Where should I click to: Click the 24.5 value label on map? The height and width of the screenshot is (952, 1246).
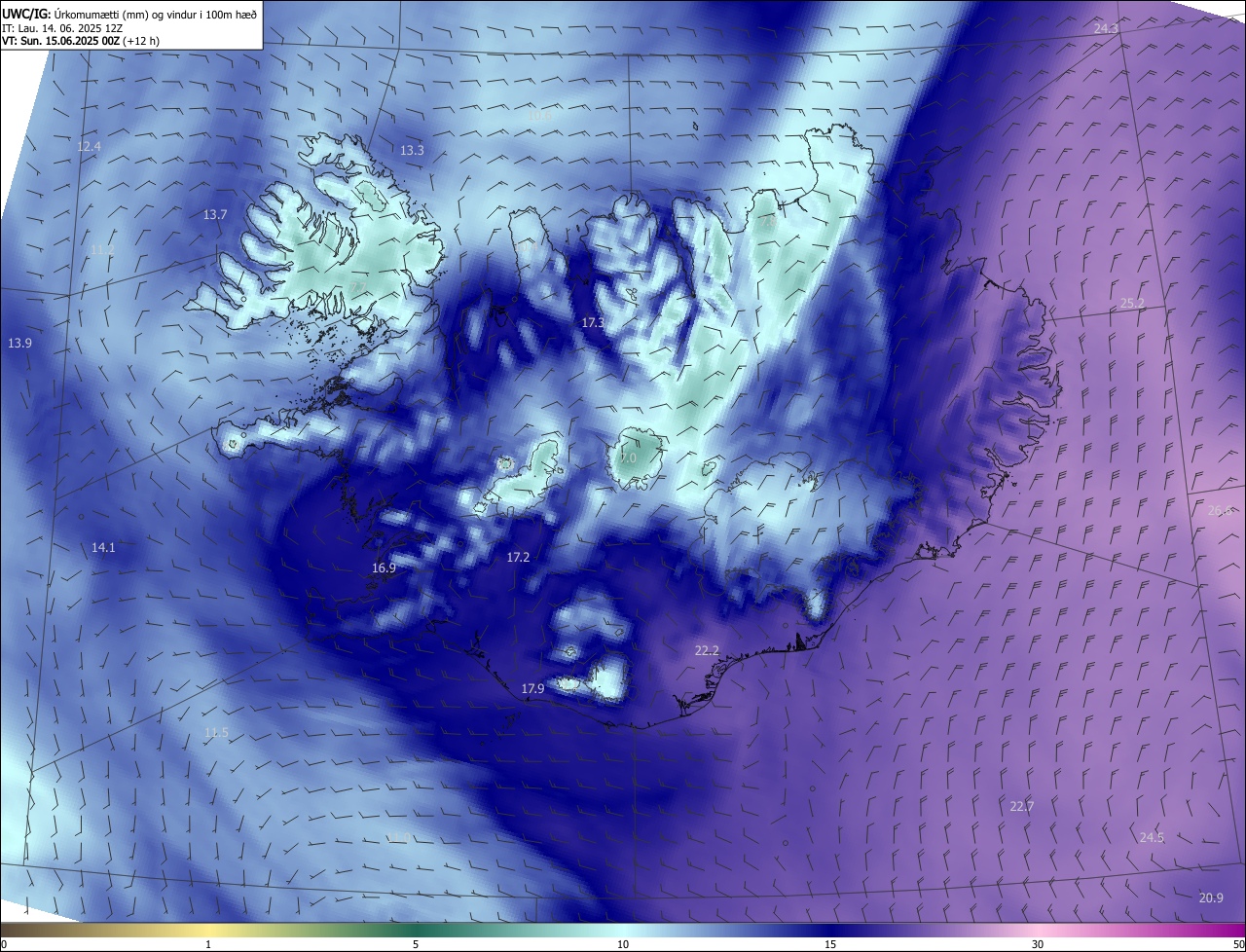click(x=1152, y=837)
